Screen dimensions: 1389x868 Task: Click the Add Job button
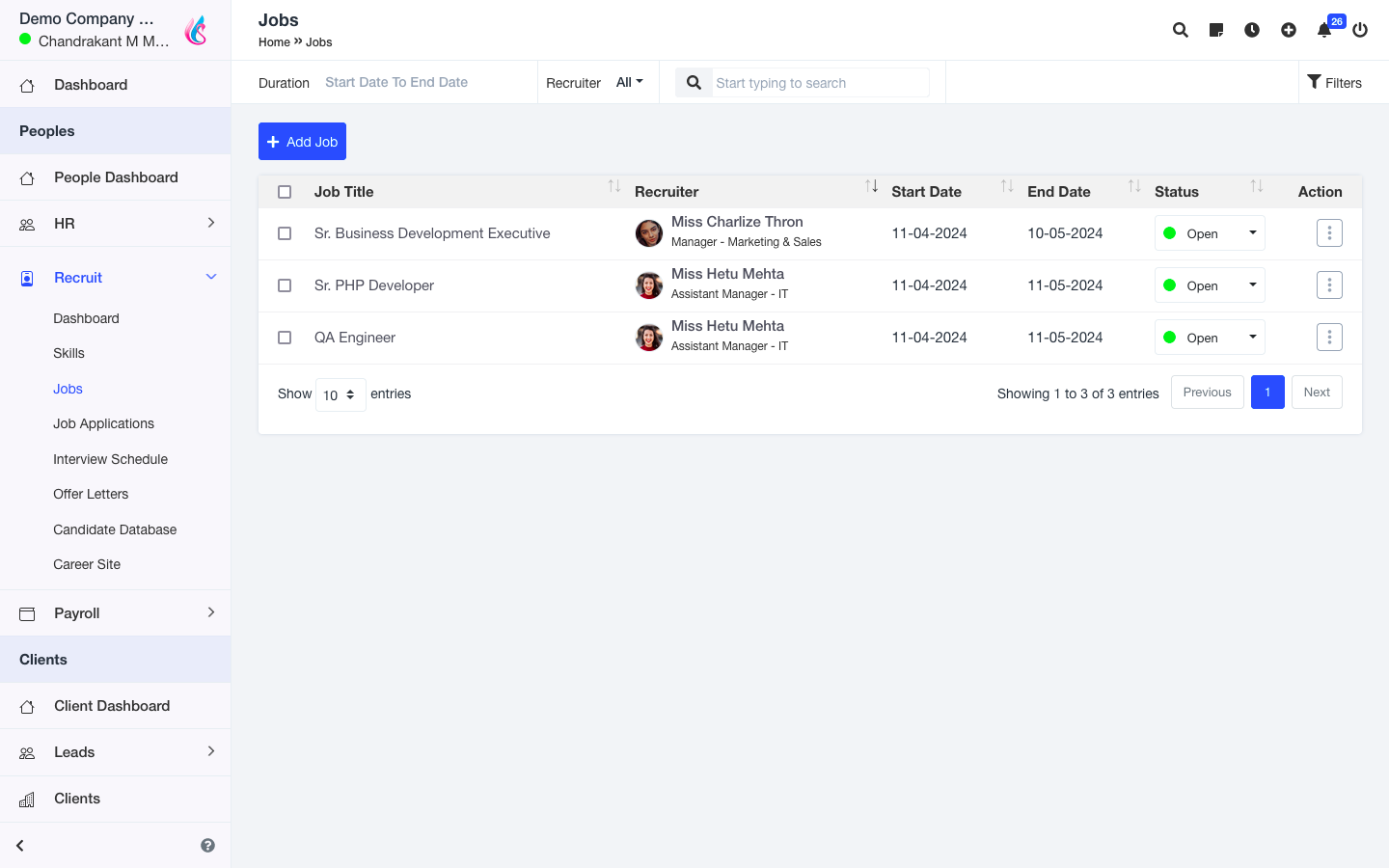click(302, 142)
